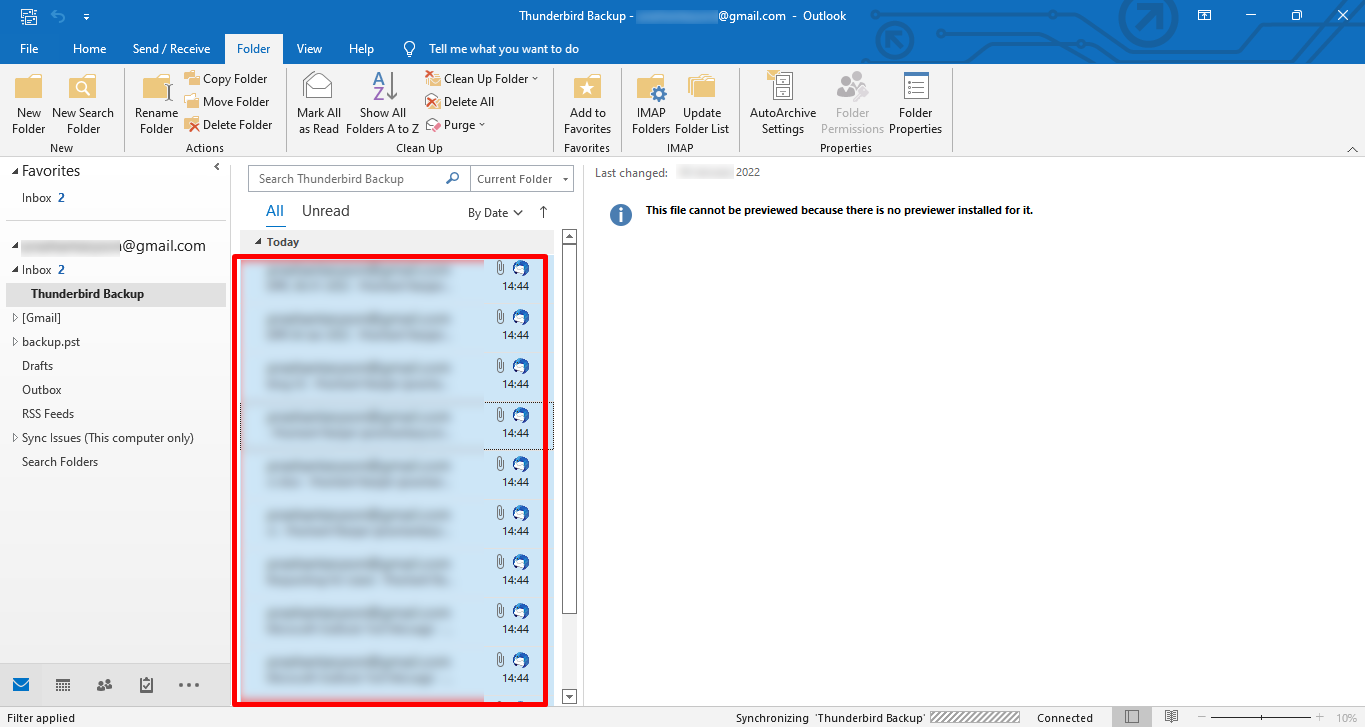
Task: Mark All as Read
Action: [x=319, y=104]
